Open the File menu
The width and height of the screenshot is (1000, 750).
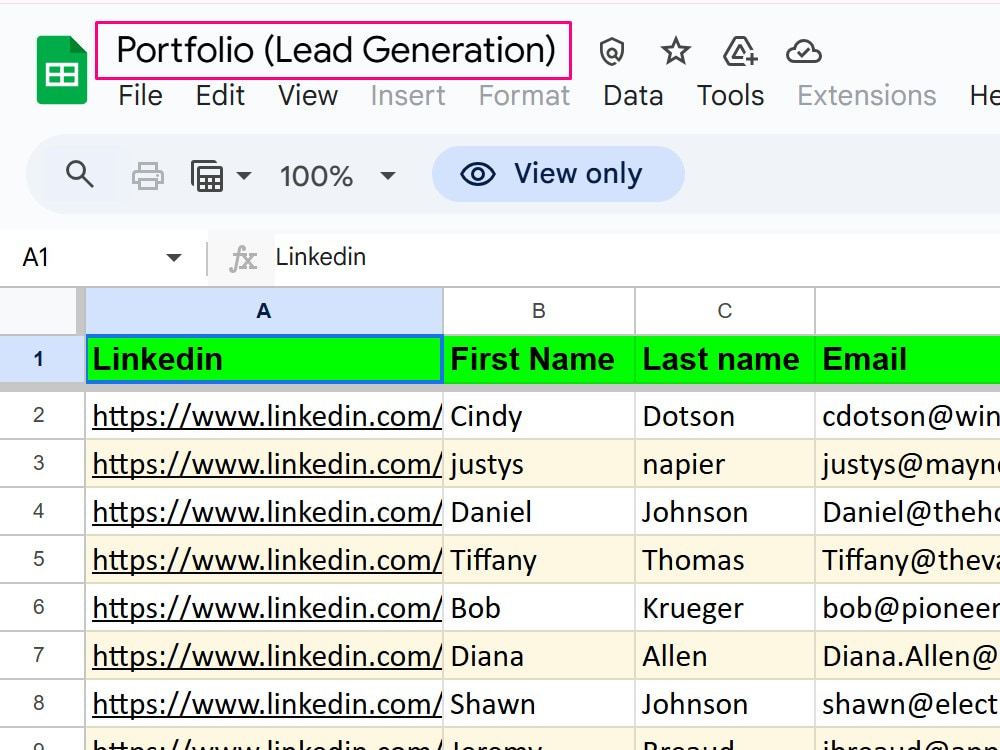tap(140, 96)
